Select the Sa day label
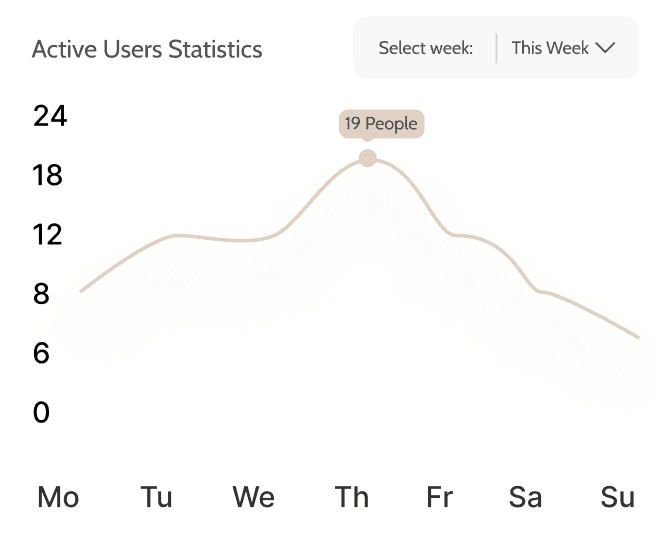This screenshot has width=657, height=543. [x=526, y=497]
